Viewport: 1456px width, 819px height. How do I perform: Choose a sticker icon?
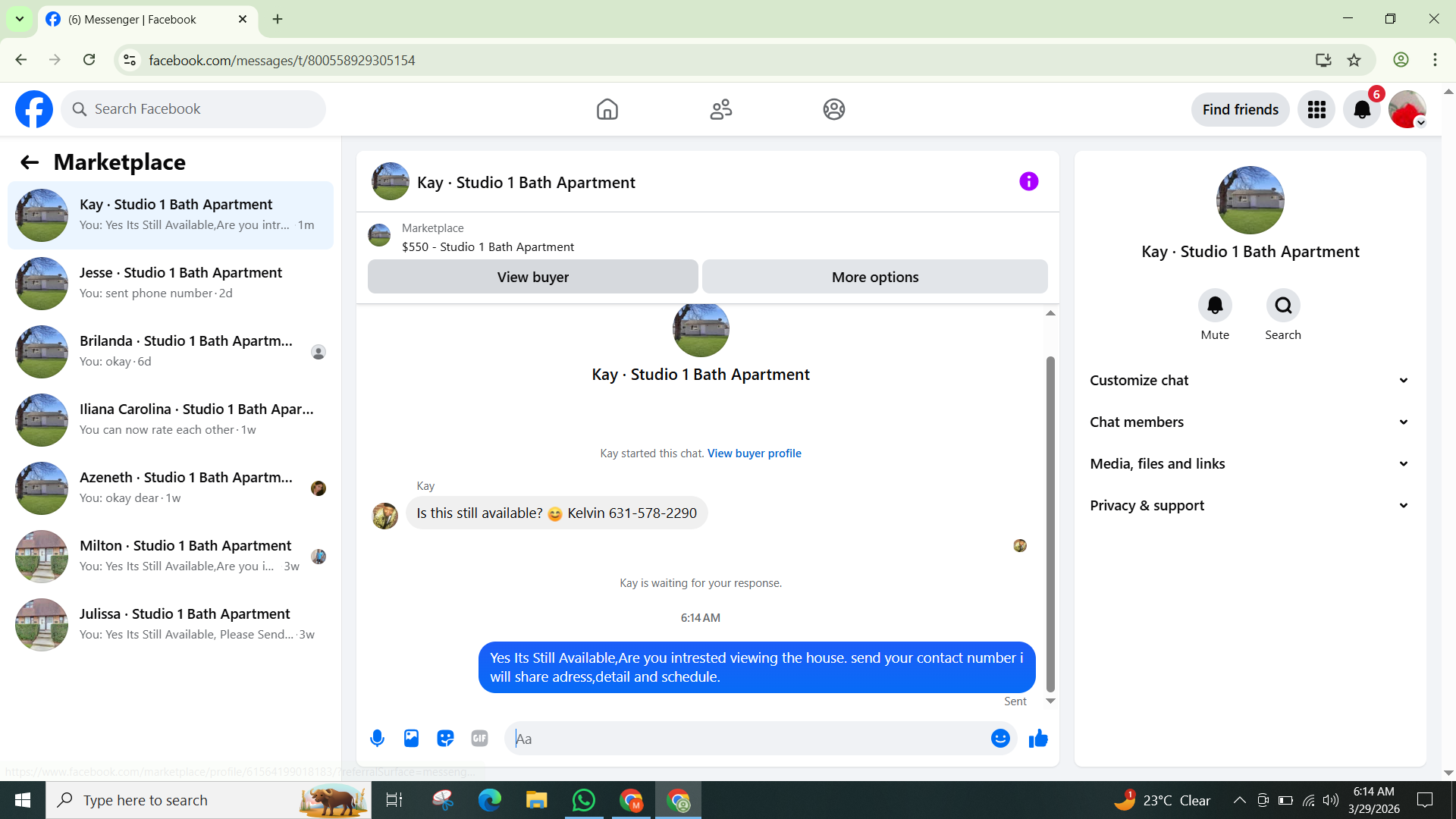[445, 738]
